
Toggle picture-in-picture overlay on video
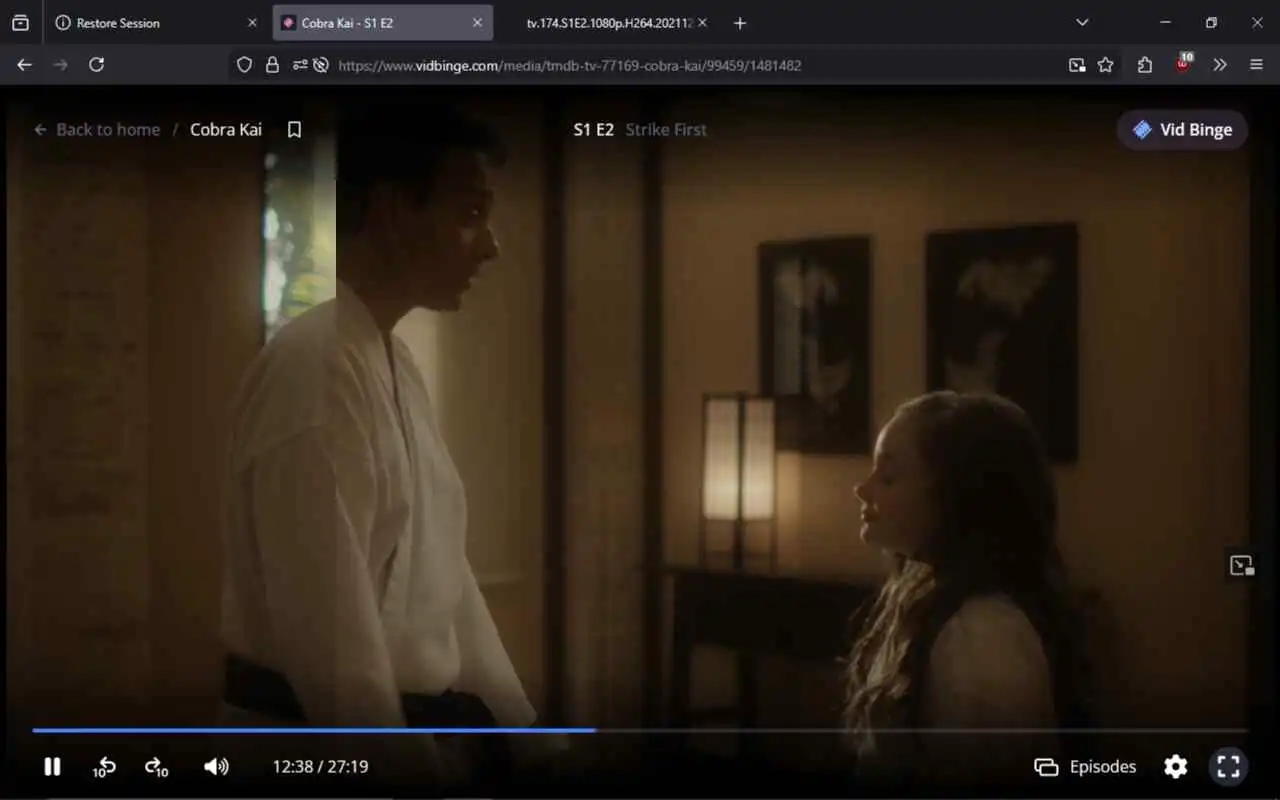coord(1241,565)
